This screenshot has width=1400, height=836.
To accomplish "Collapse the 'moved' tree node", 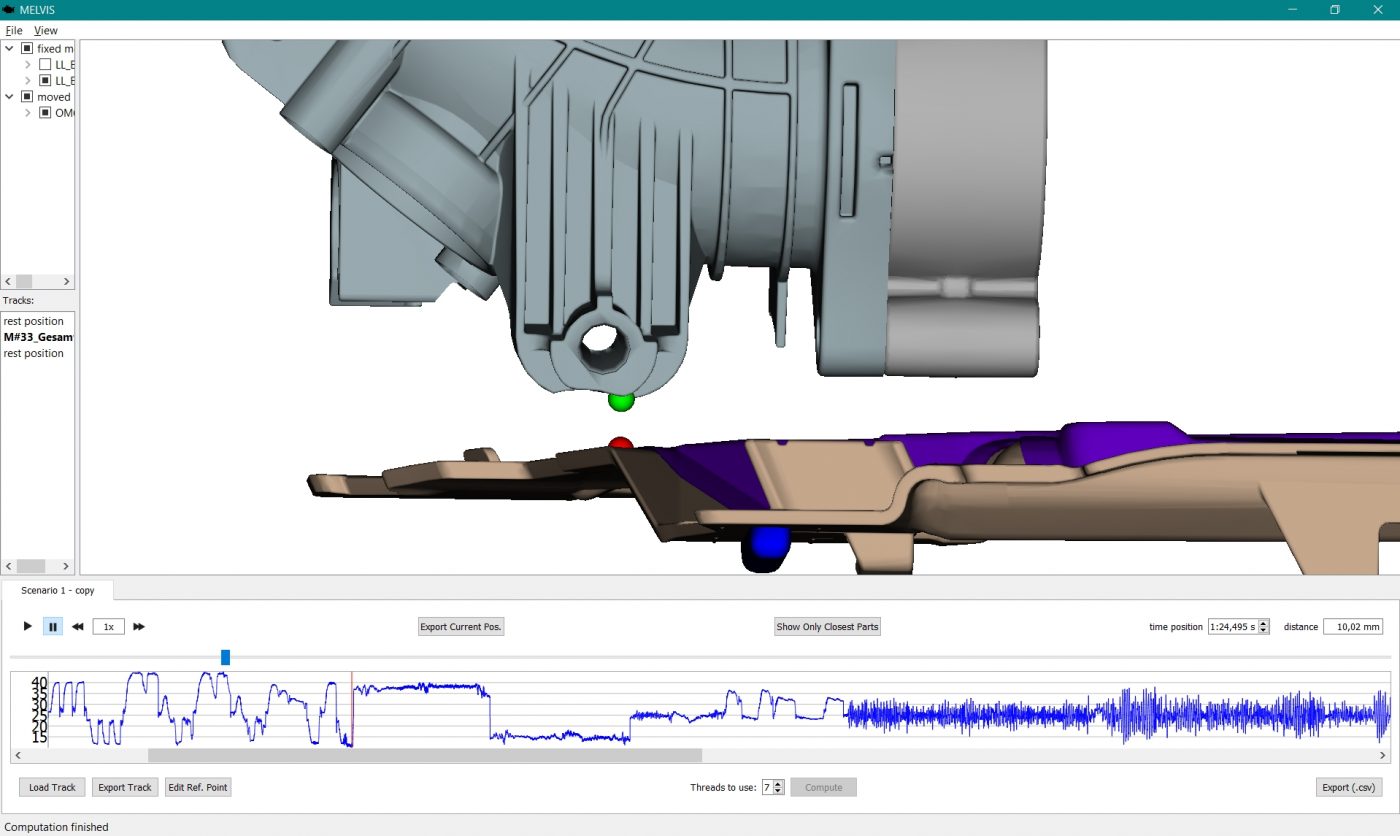I will (10, 97).
